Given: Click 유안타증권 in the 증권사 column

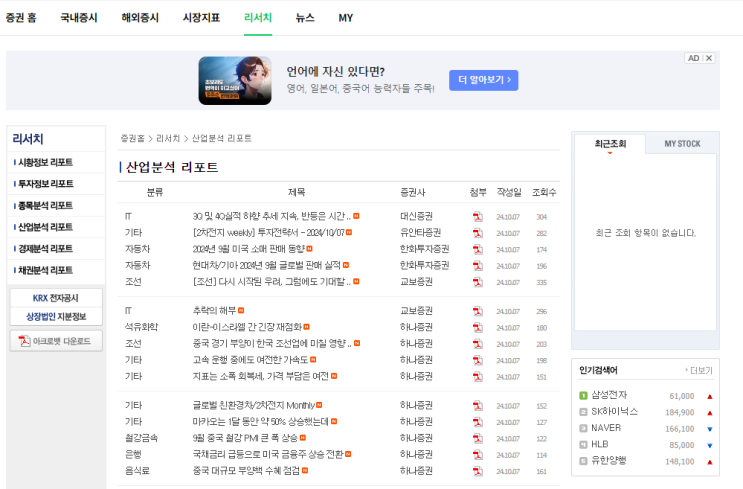Looking at the screenshot, I should [421, 233].
